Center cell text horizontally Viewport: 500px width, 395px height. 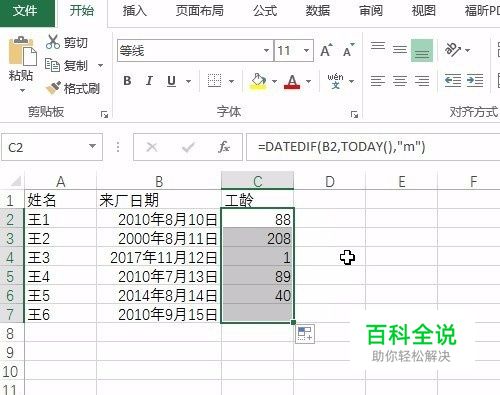point(400,81)
